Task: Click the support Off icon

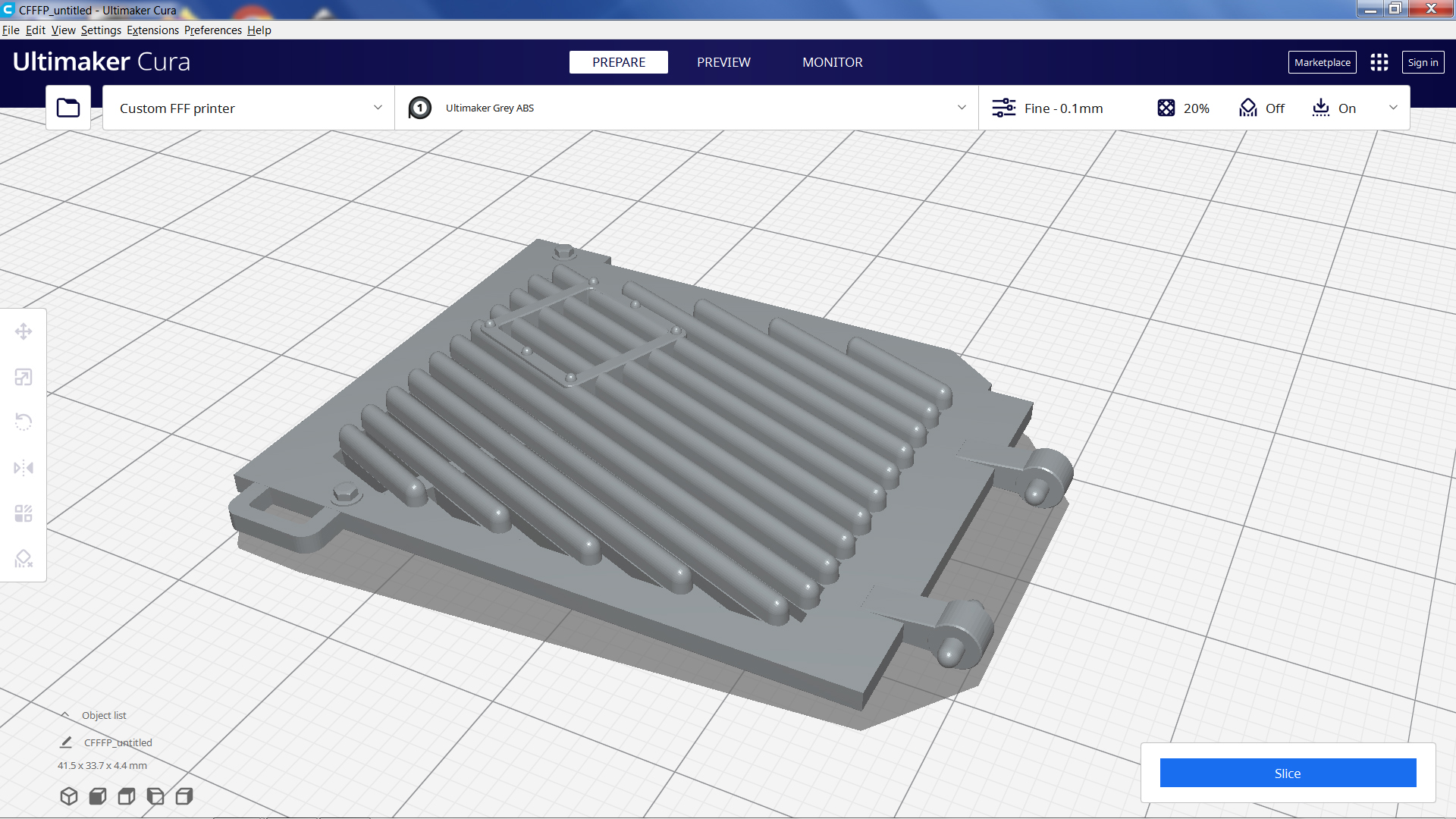Action: 1248,108
